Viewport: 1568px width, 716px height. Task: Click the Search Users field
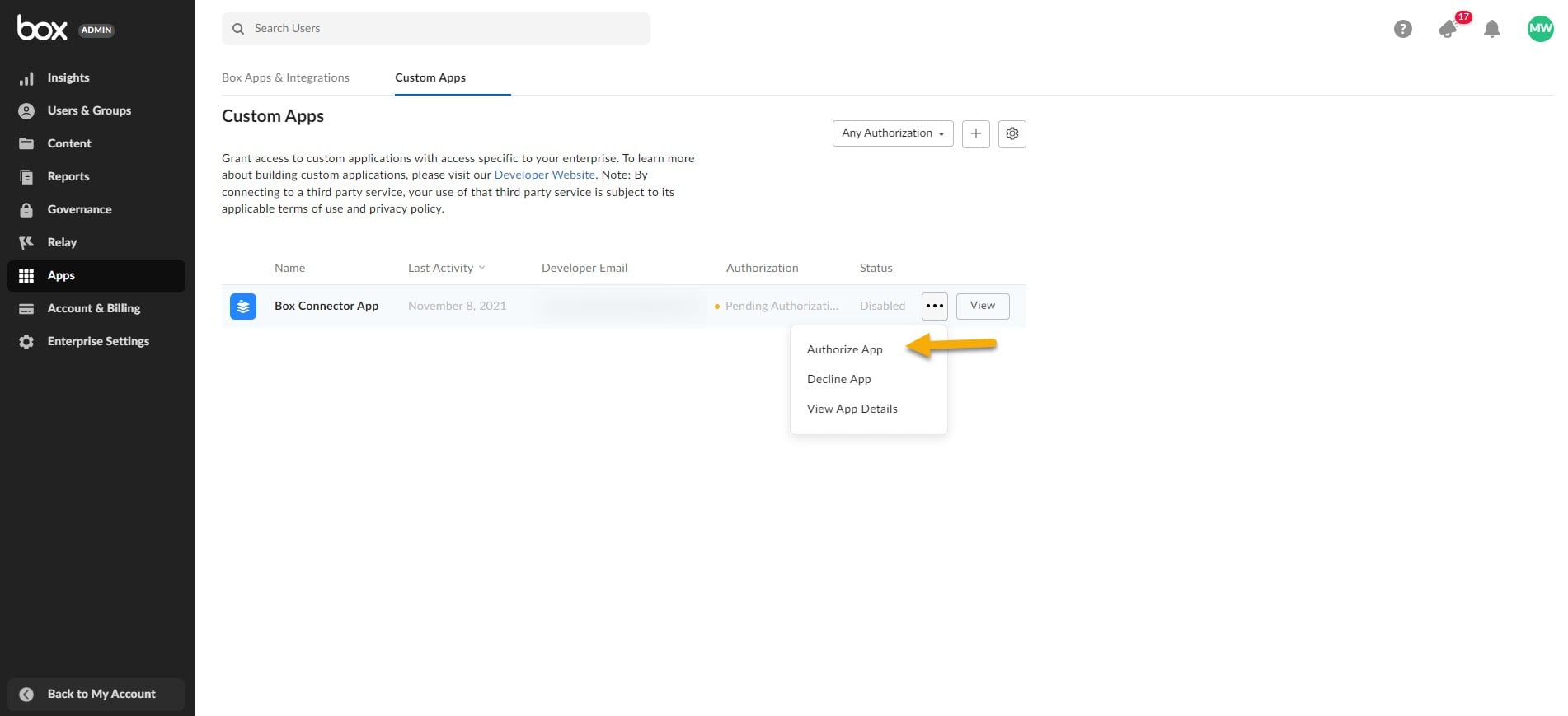pyautogui.click(x=436, y=29)
